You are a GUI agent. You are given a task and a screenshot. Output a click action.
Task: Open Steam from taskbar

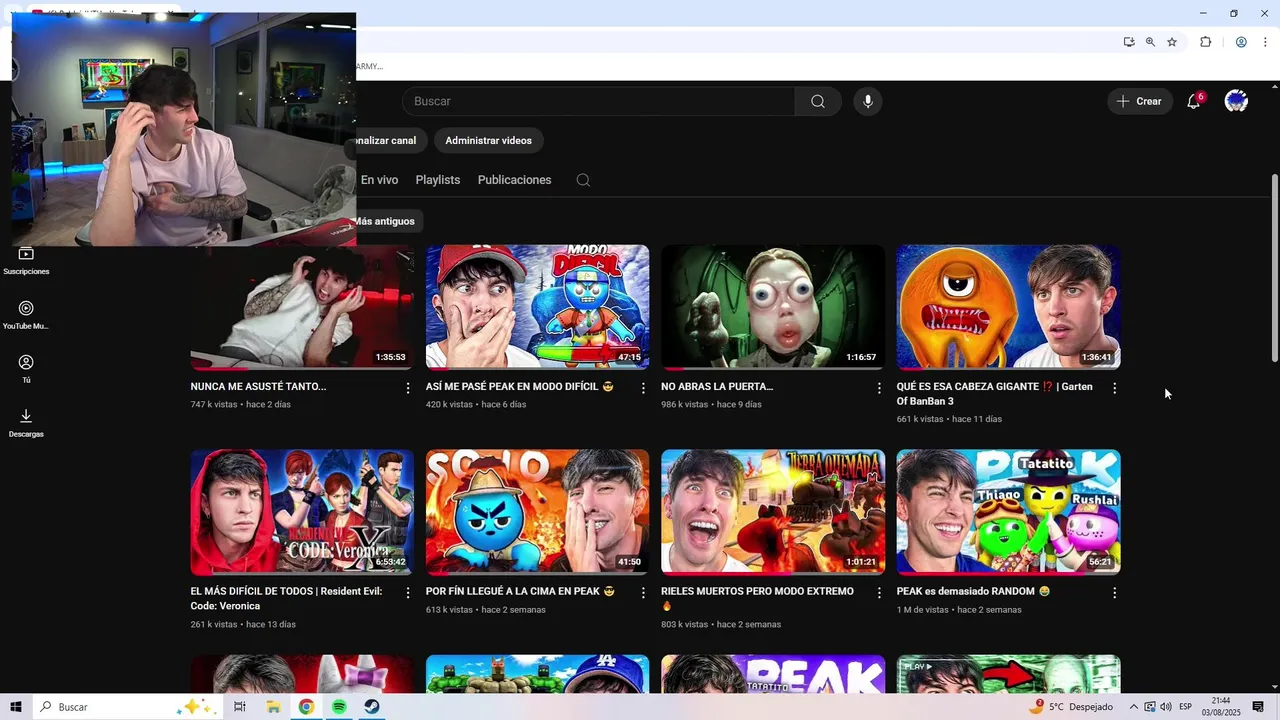point(371,707)
